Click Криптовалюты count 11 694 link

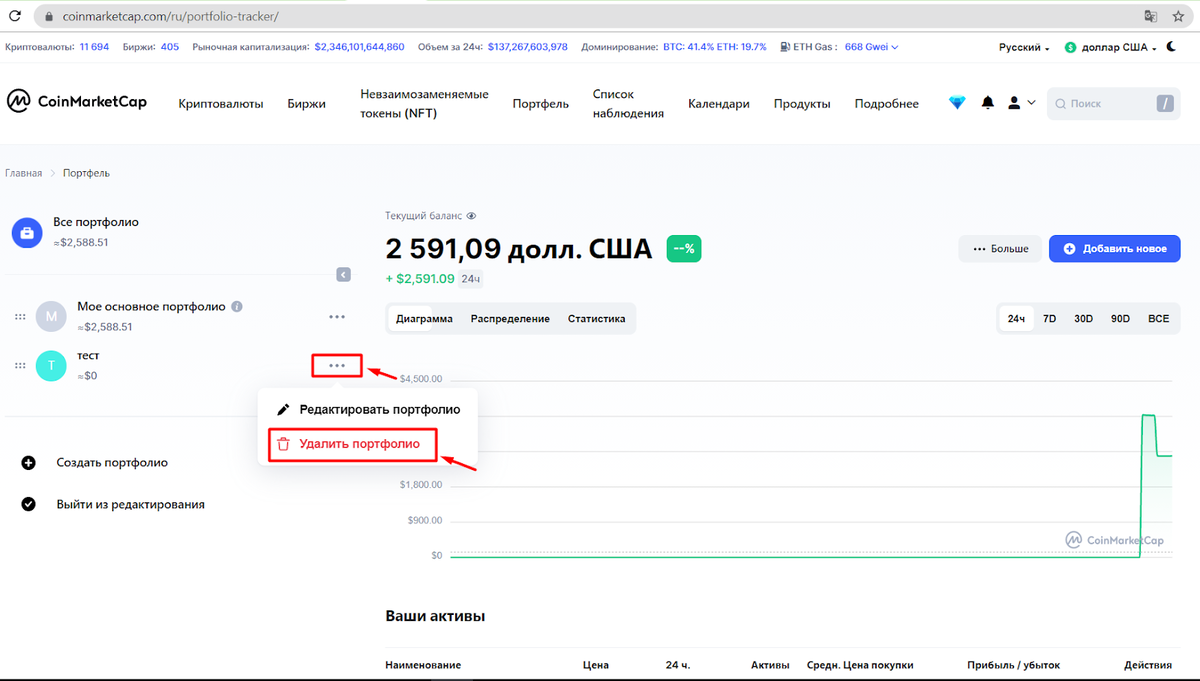94,47
